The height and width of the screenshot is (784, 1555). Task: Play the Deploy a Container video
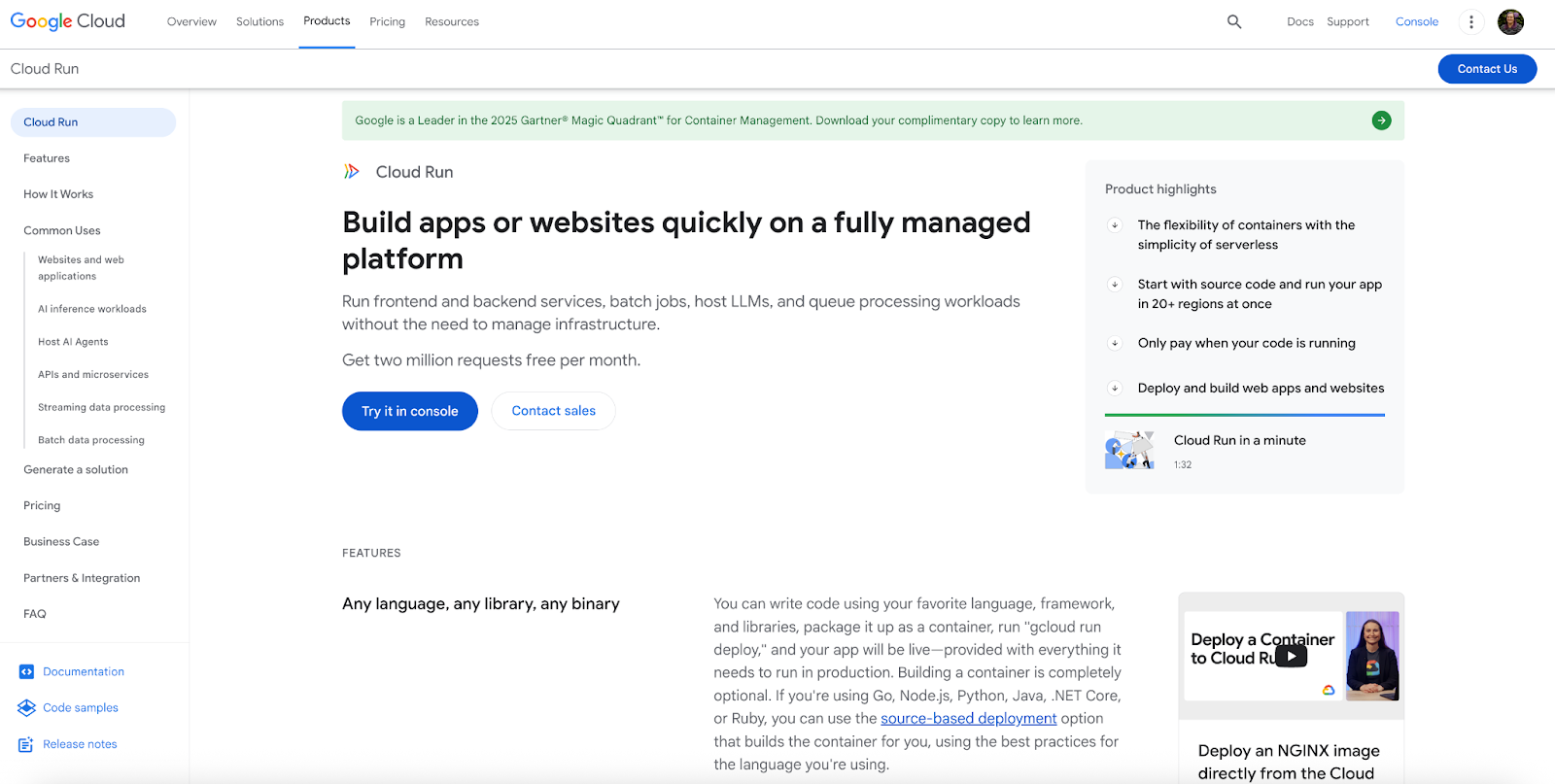pos(1291,656)
